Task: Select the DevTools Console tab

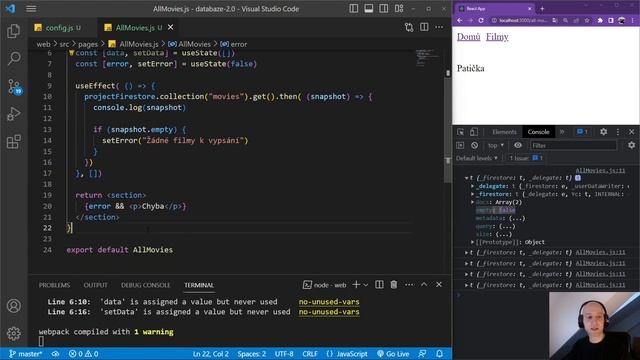Action: click(538, 132)
